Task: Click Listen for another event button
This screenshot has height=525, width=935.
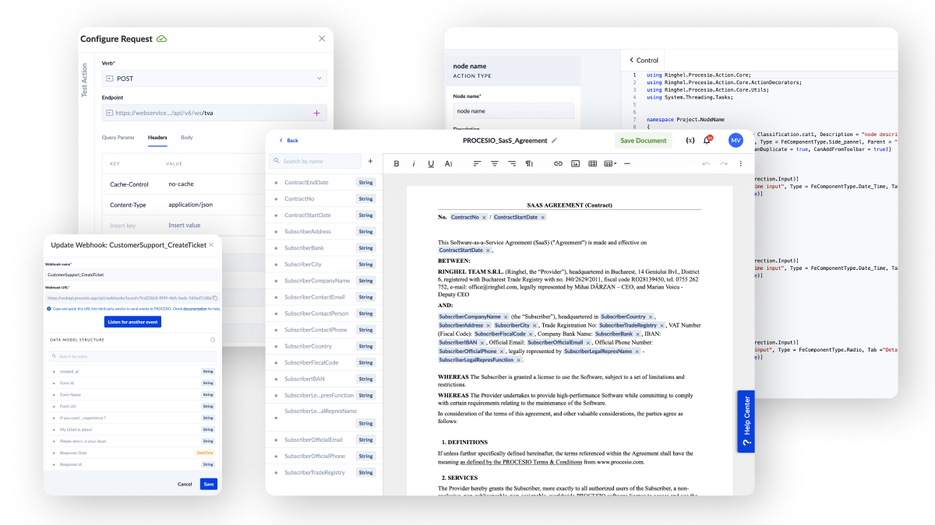Action: pyautogui.click(x=132, y=322)
